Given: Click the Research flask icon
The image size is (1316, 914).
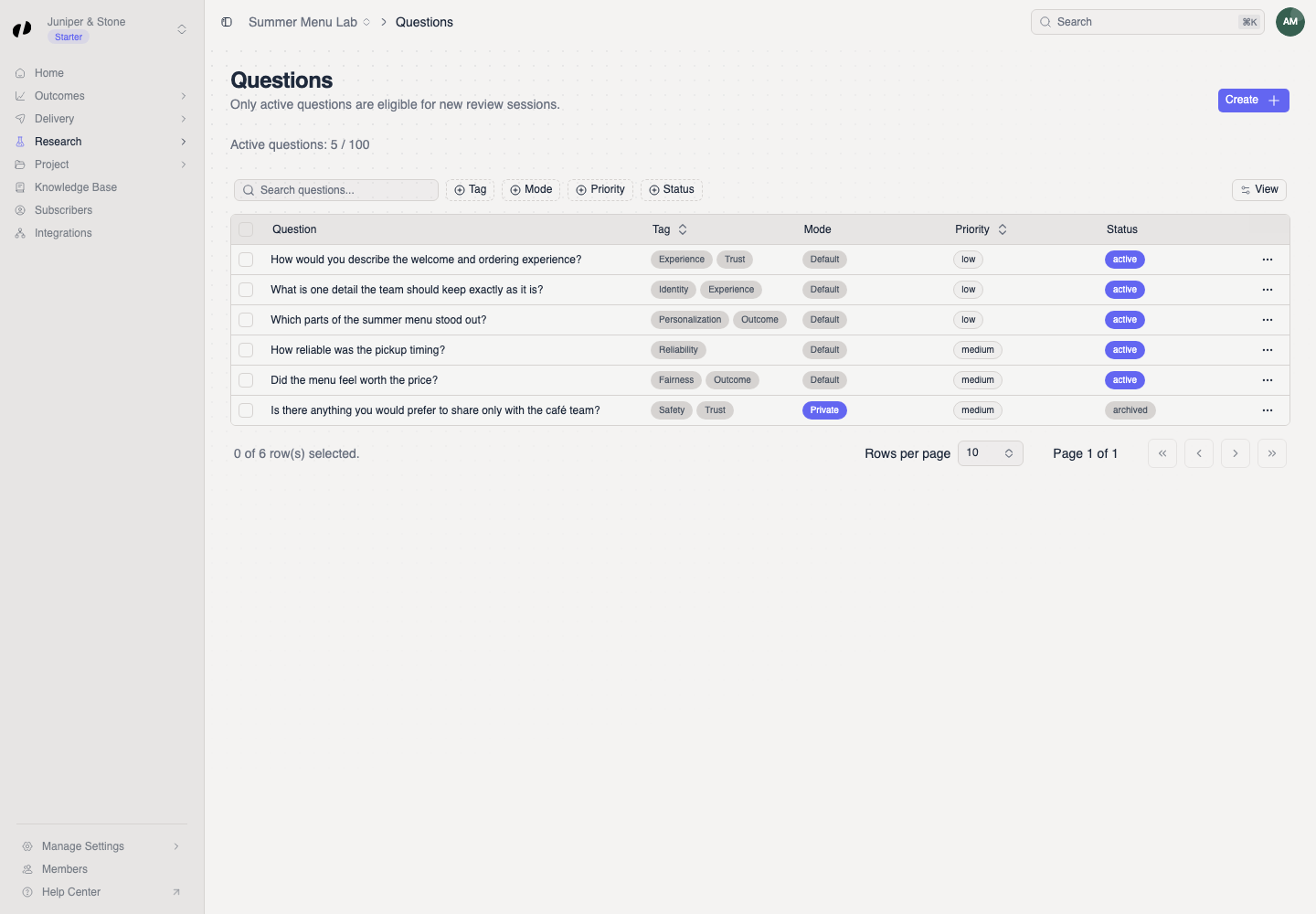Looking at the screenshot, I should tap(20, 142).
